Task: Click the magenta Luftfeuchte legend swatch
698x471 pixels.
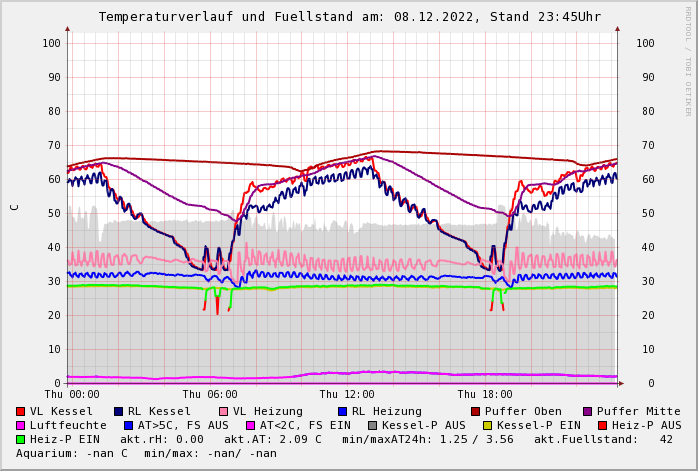Action: (x=20, y=425)
